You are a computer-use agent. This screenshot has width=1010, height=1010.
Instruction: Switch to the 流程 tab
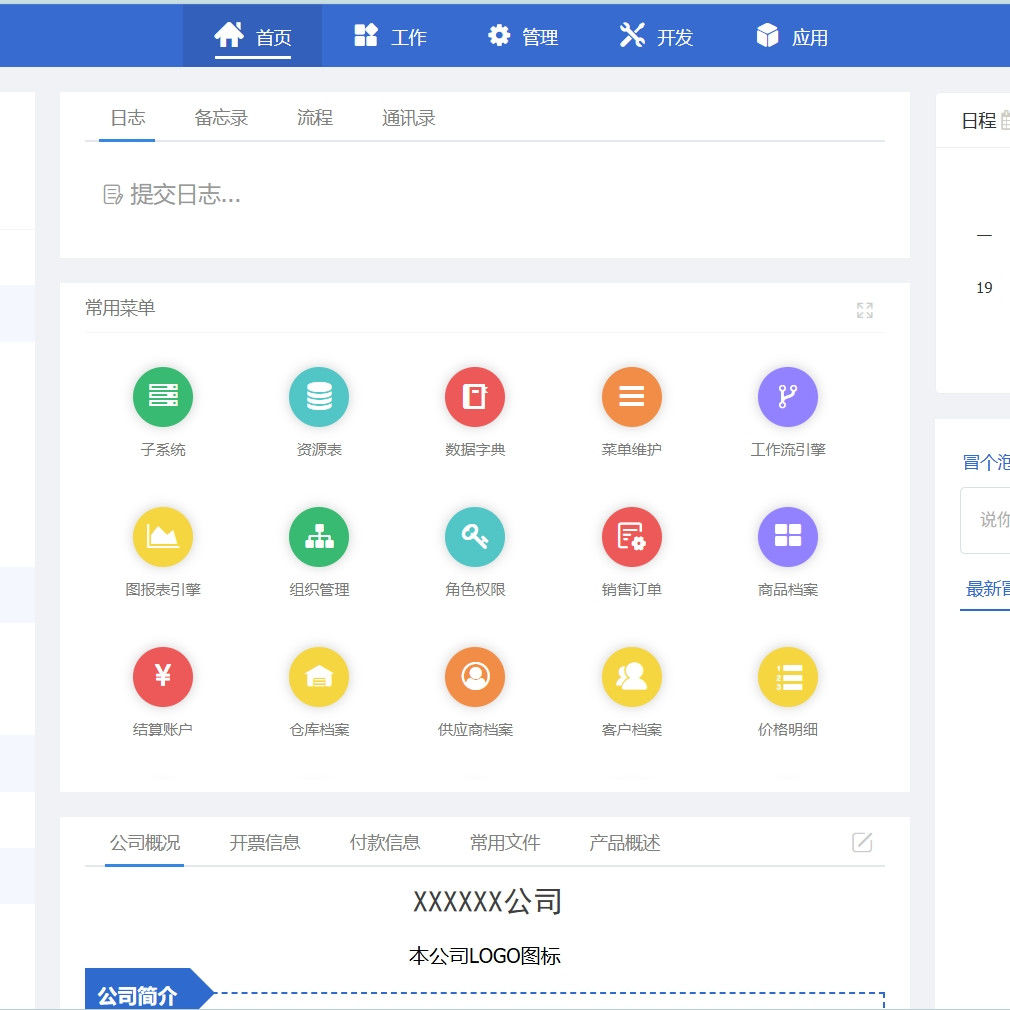(x=314, y=118)
